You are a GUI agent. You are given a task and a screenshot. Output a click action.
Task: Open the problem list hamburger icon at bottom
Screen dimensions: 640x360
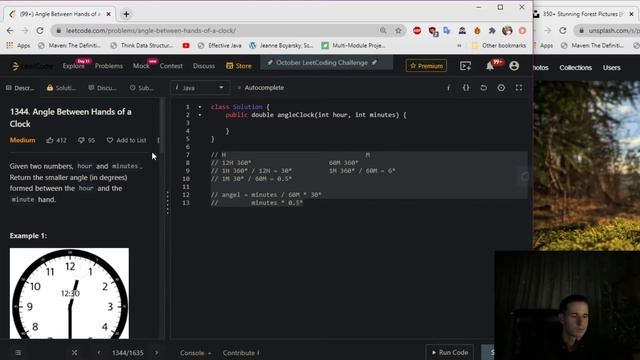[18, 353]
